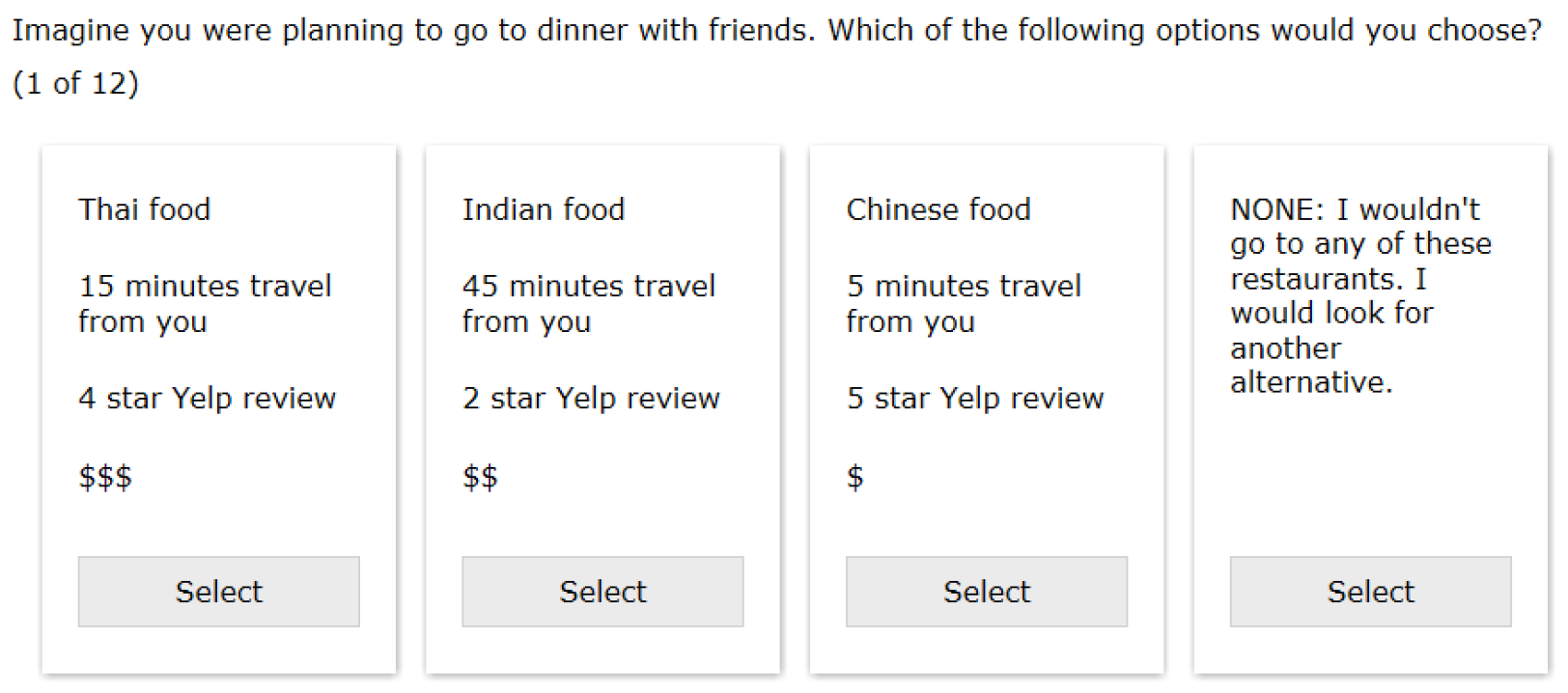Click the single $ price on Chinese card
The image size is (1568, 693).
(x=854, y=477)
